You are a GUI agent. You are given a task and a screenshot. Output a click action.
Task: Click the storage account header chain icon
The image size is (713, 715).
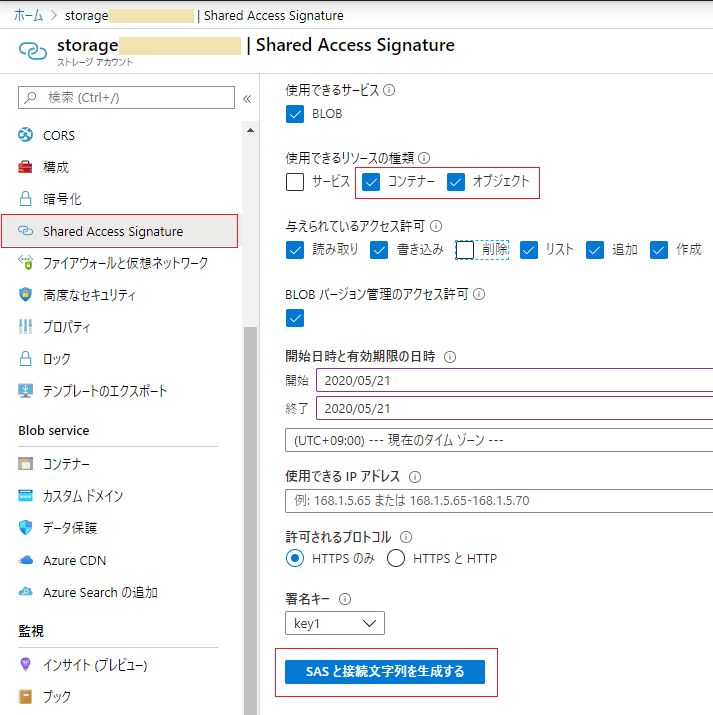[x=33, y=51]
